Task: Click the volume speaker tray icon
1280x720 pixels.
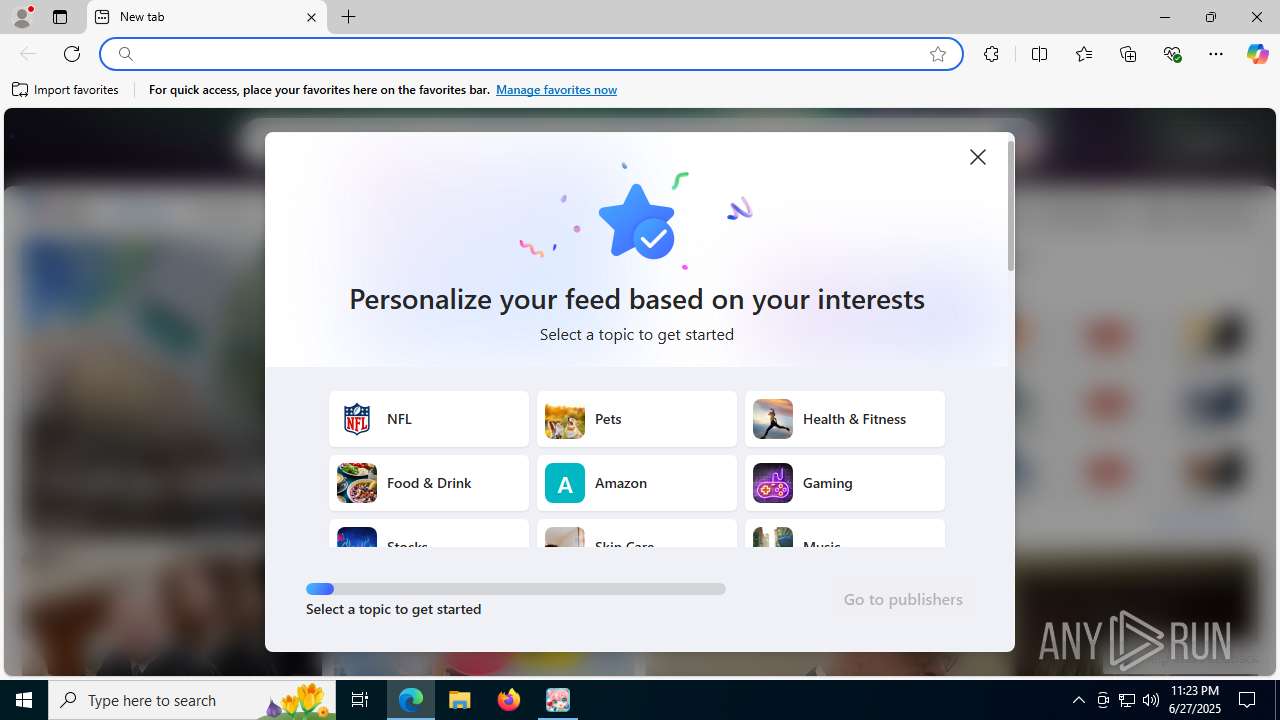Action: click(1151, 700)
